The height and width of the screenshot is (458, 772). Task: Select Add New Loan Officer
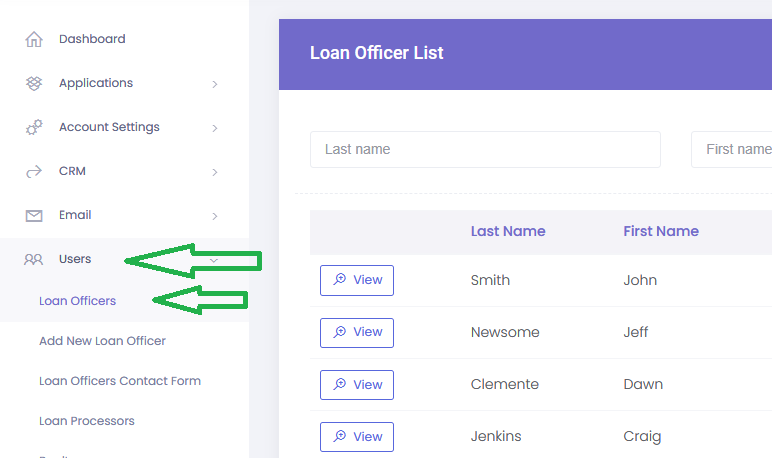point(102,341)
